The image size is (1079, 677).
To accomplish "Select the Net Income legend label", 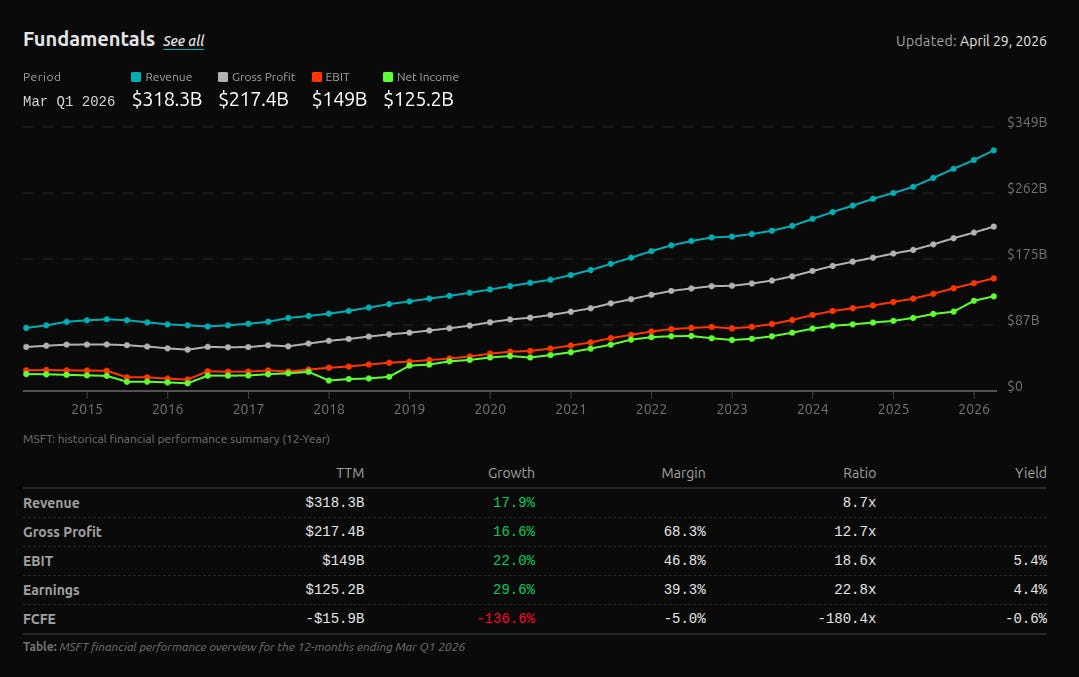I will point(427,77).
